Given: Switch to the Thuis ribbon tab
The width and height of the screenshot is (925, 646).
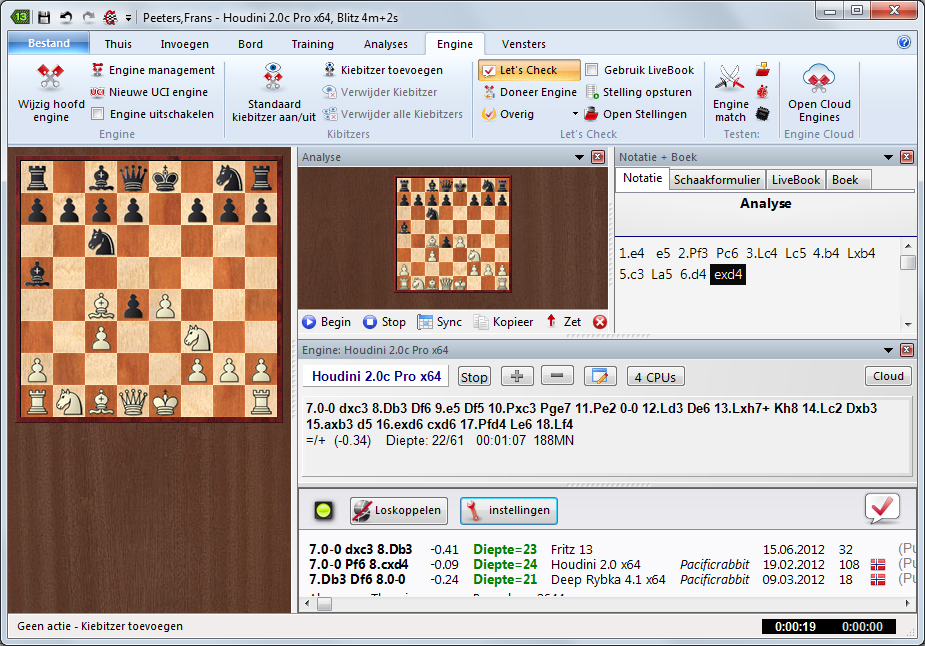Looking at the screenshot, I should (118, 44).
